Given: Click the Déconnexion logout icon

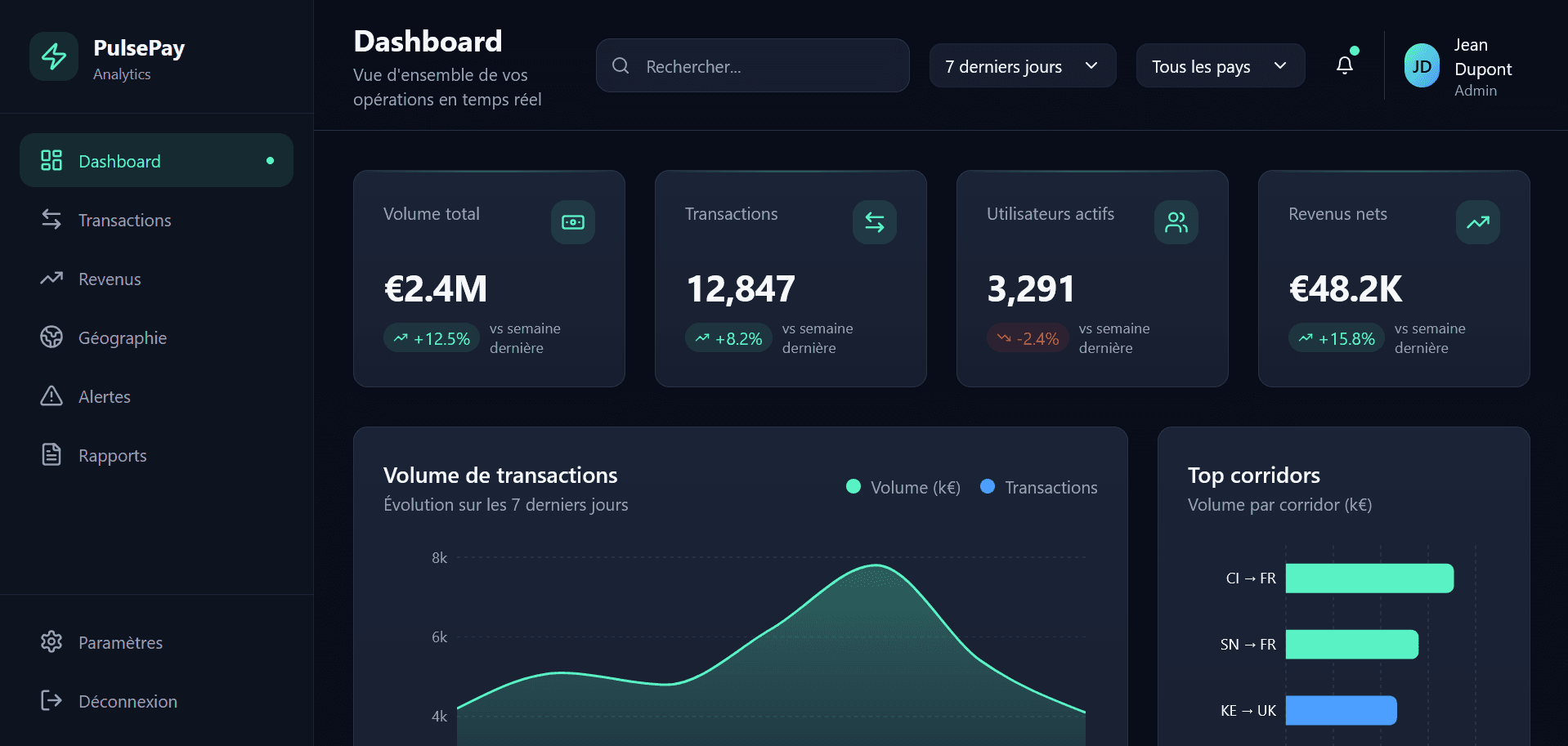Looking at the screenshot, I should click(52, 700).
